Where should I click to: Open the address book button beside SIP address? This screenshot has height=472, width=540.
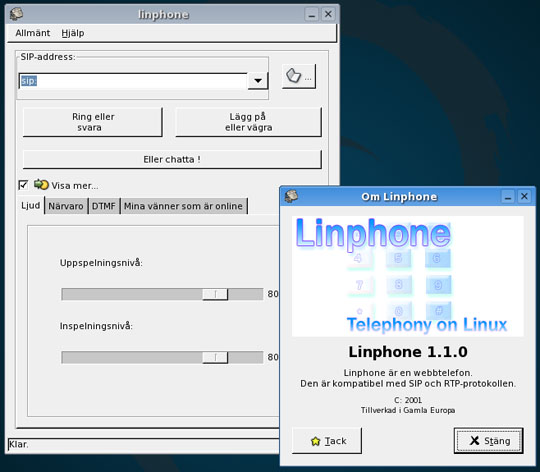tap(299, 76)
